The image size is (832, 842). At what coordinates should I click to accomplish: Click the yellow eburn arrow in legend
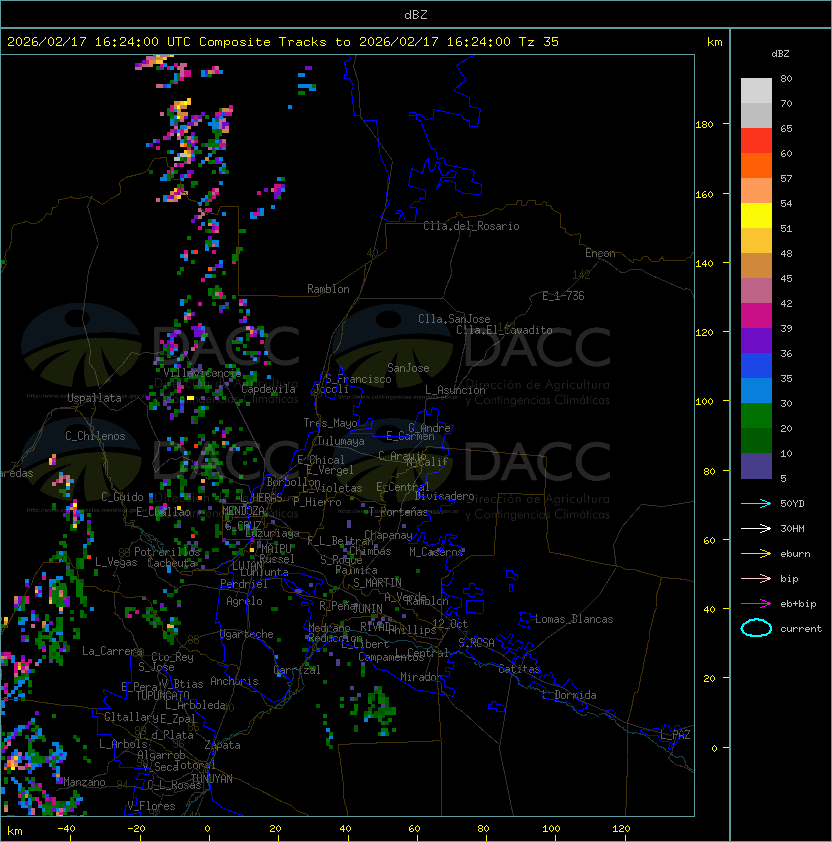(756, 554)
